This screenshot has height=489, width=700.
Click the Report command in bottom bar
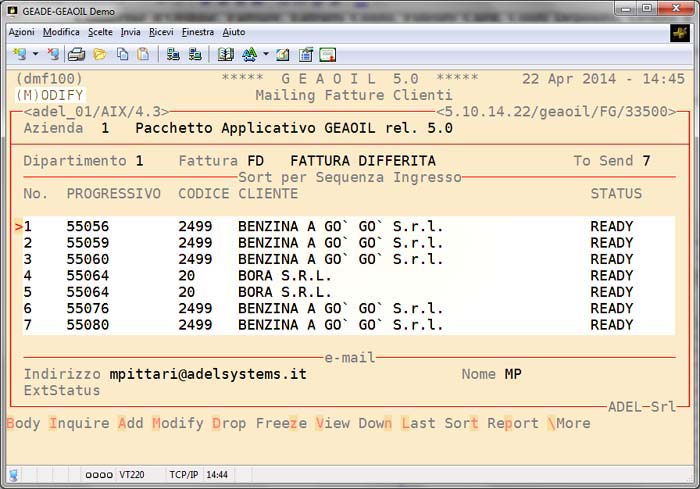[513, 423]
